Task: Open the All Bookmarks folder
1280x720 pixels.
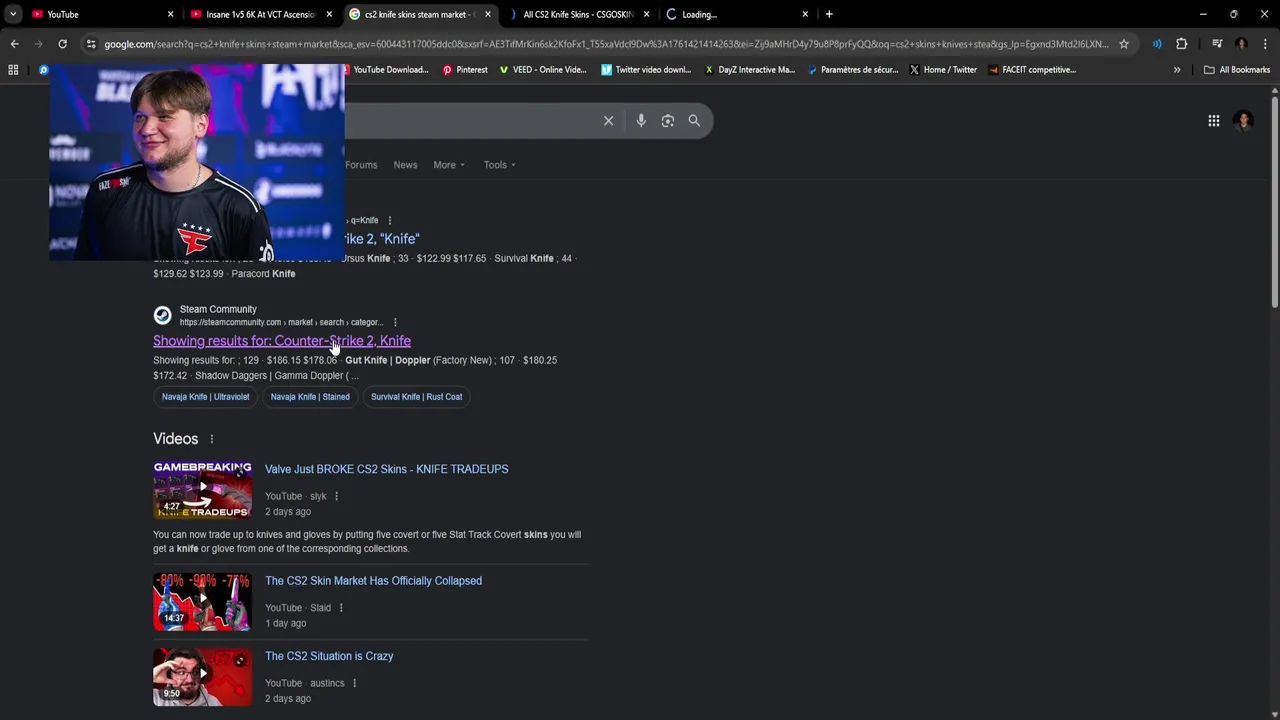Action: [x=1237, y=70]
